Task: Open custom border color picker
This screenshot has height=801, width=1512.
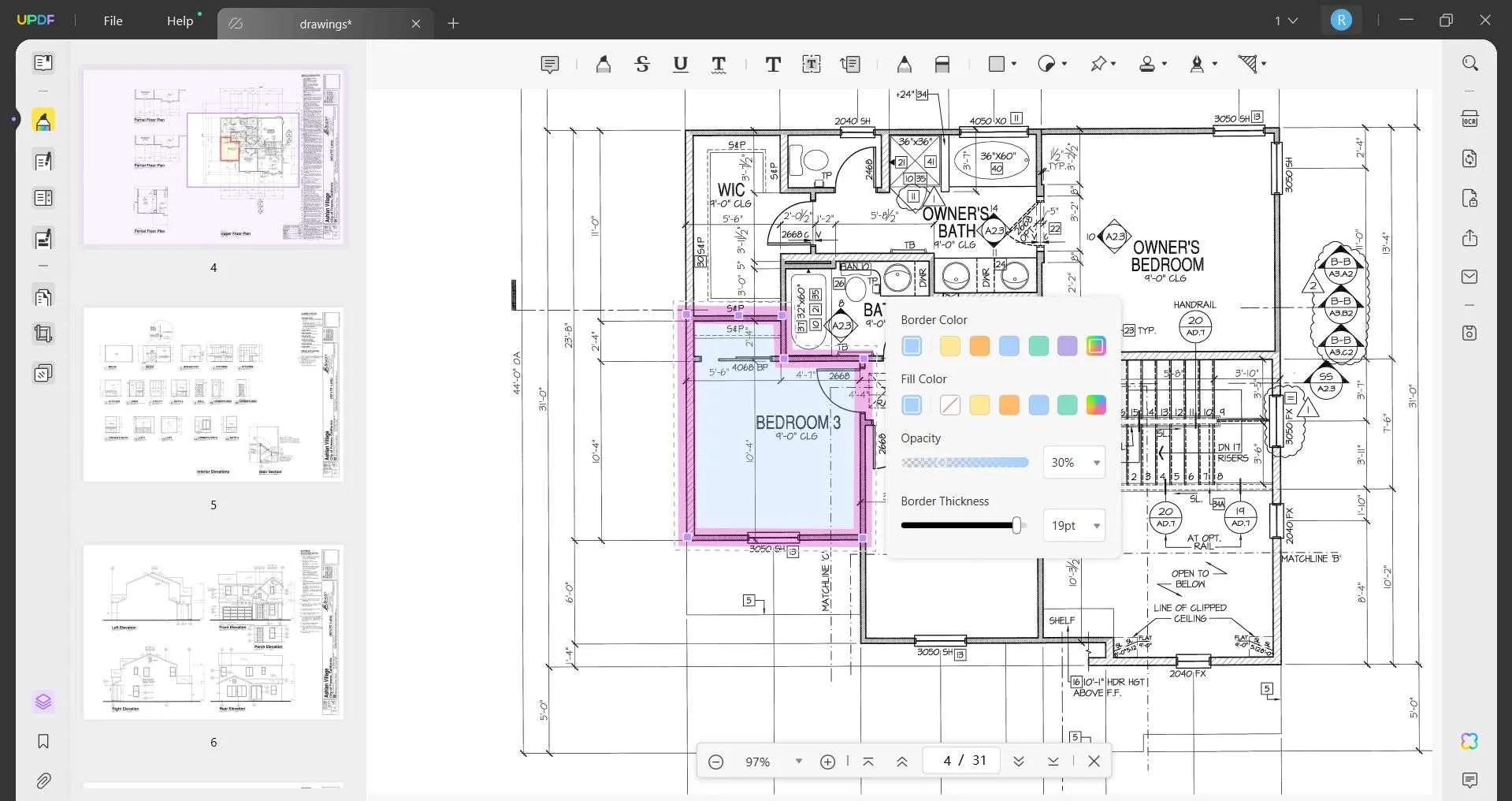Action: pos(1096,346)
